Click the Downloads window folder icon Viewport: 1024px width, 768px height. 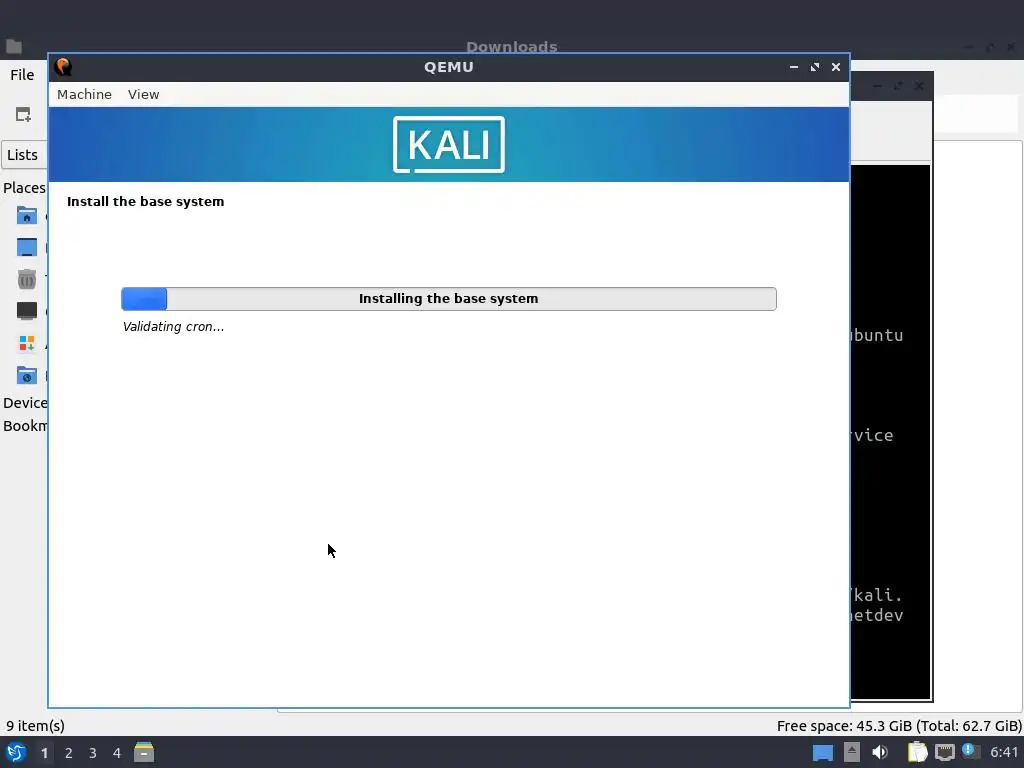[x=14, y=46]
